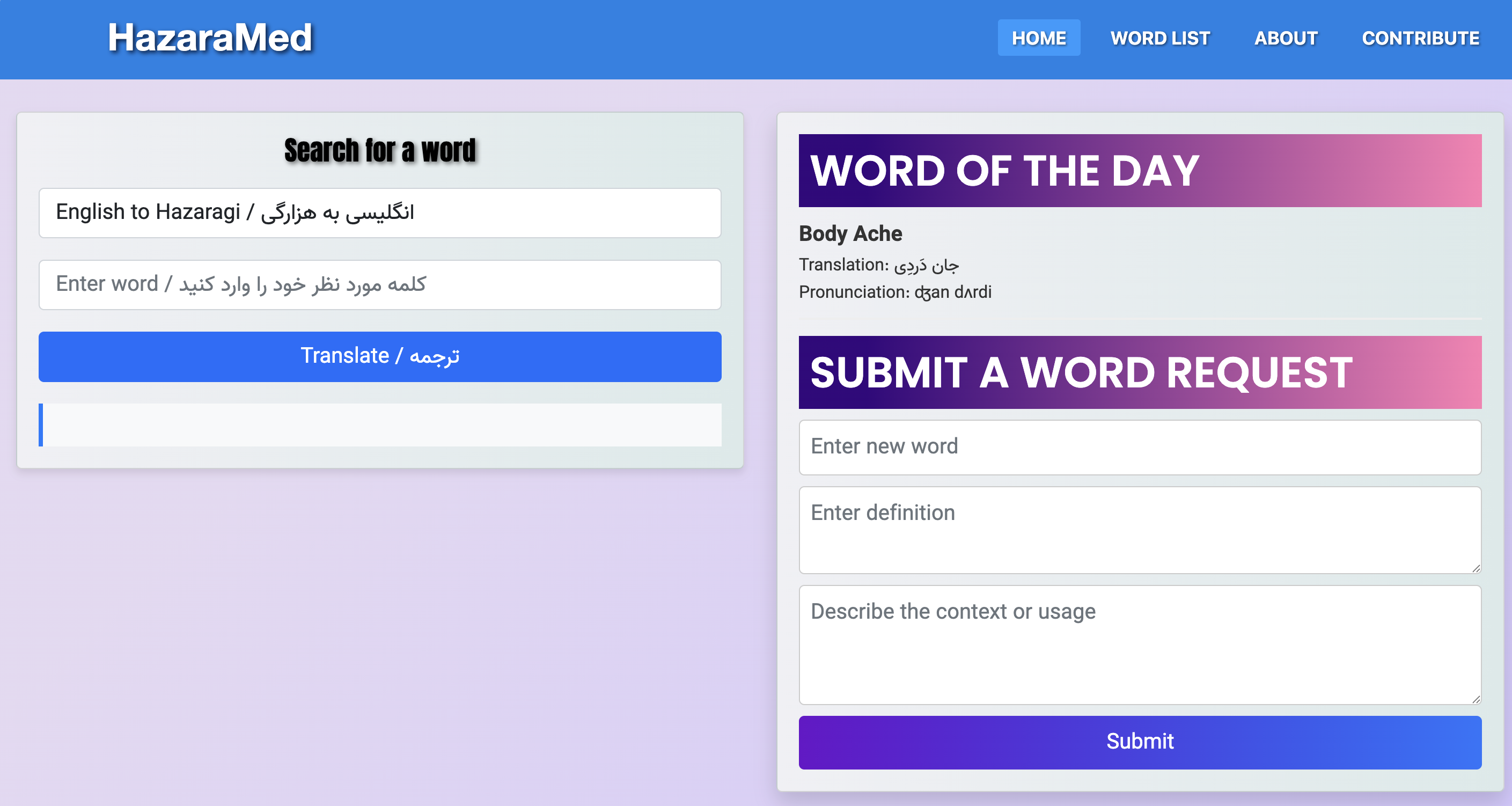Expand the English to Hazaragi language dropdown
The width and height of the screenshot is (1512, 806).
pos(380,213)
